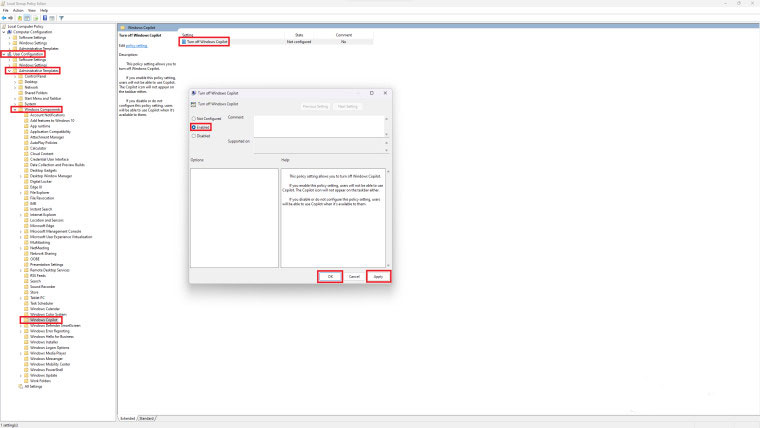Screen dimensions: 760x428
Task: Click the Next Setting button
Action: pos(348,106)
